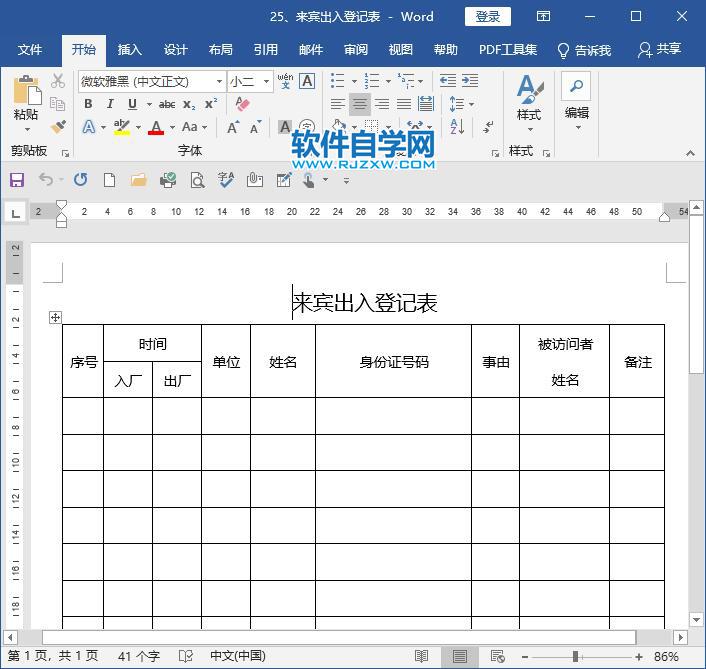Image resolution: width=706 pixels, height=669 pixels.
Task: Switch to the 插入 tab
Action: (x=130, y=50)
